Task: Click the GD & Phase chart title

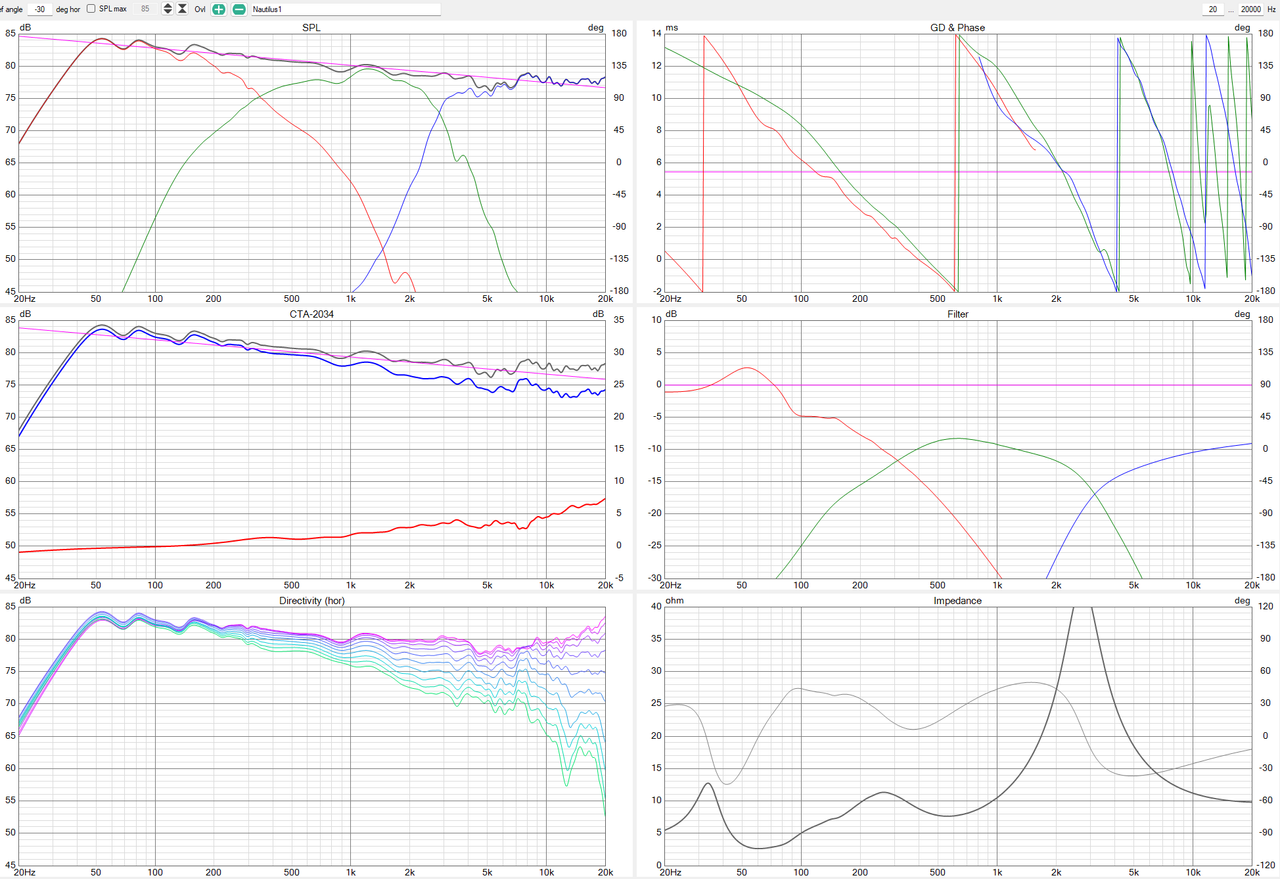Action: (957, 27)
